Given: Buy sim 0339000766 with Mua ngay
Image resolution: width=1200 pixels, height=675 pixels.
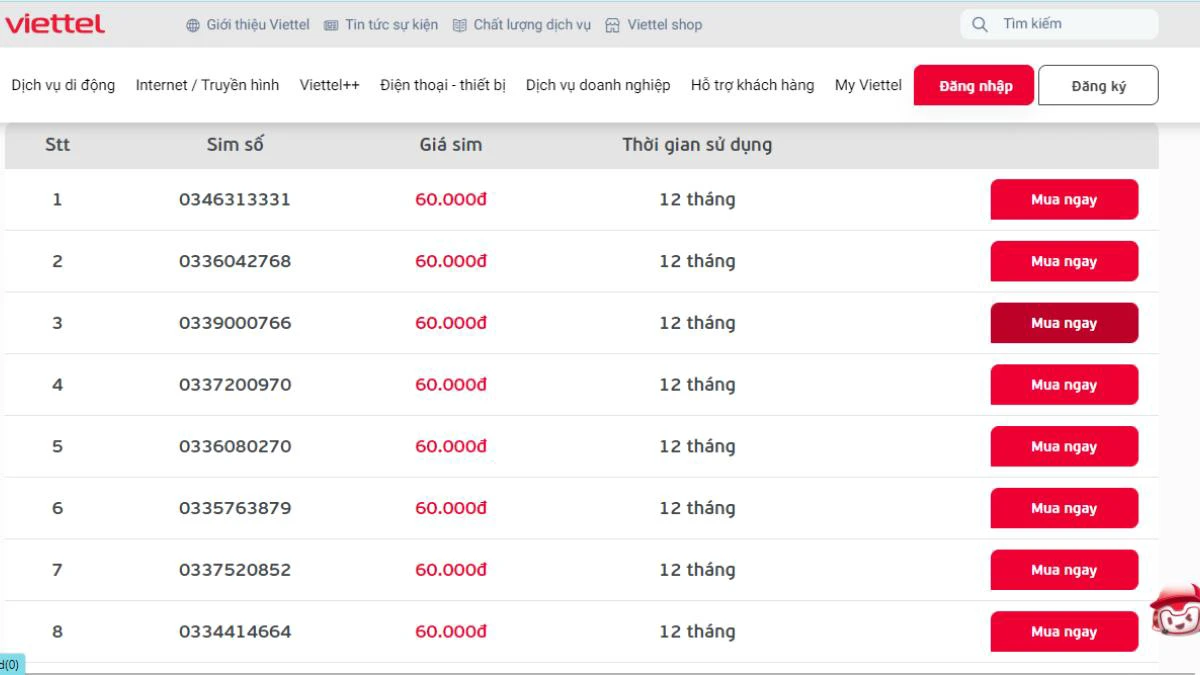Looking at the screenshot, I should [x=1064, y=323].
